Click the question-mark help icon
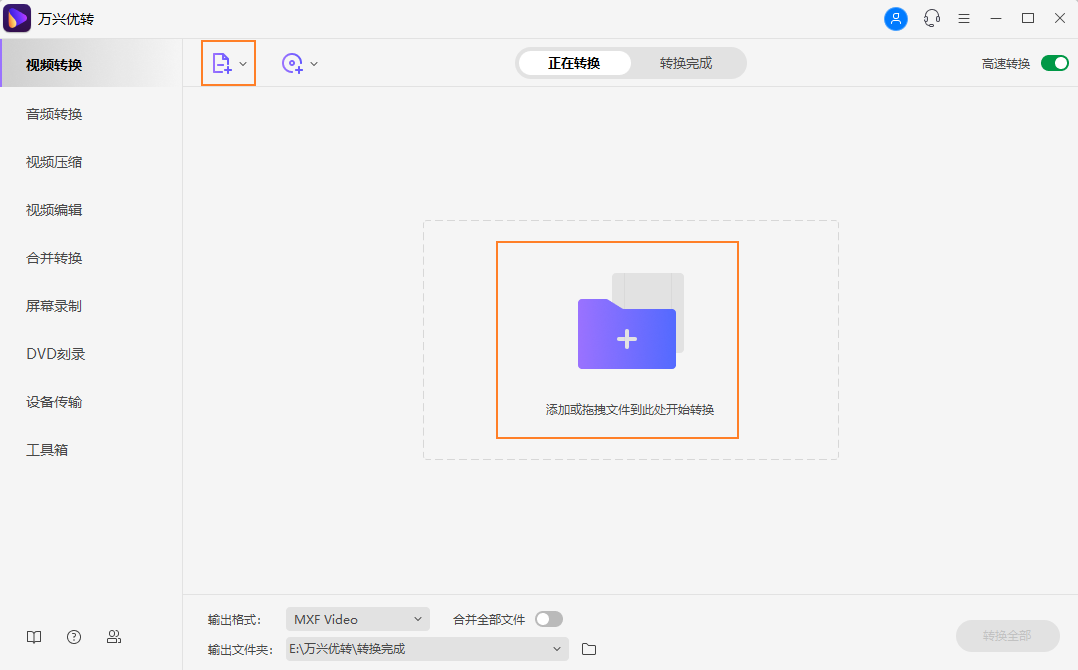 point(73,636)
